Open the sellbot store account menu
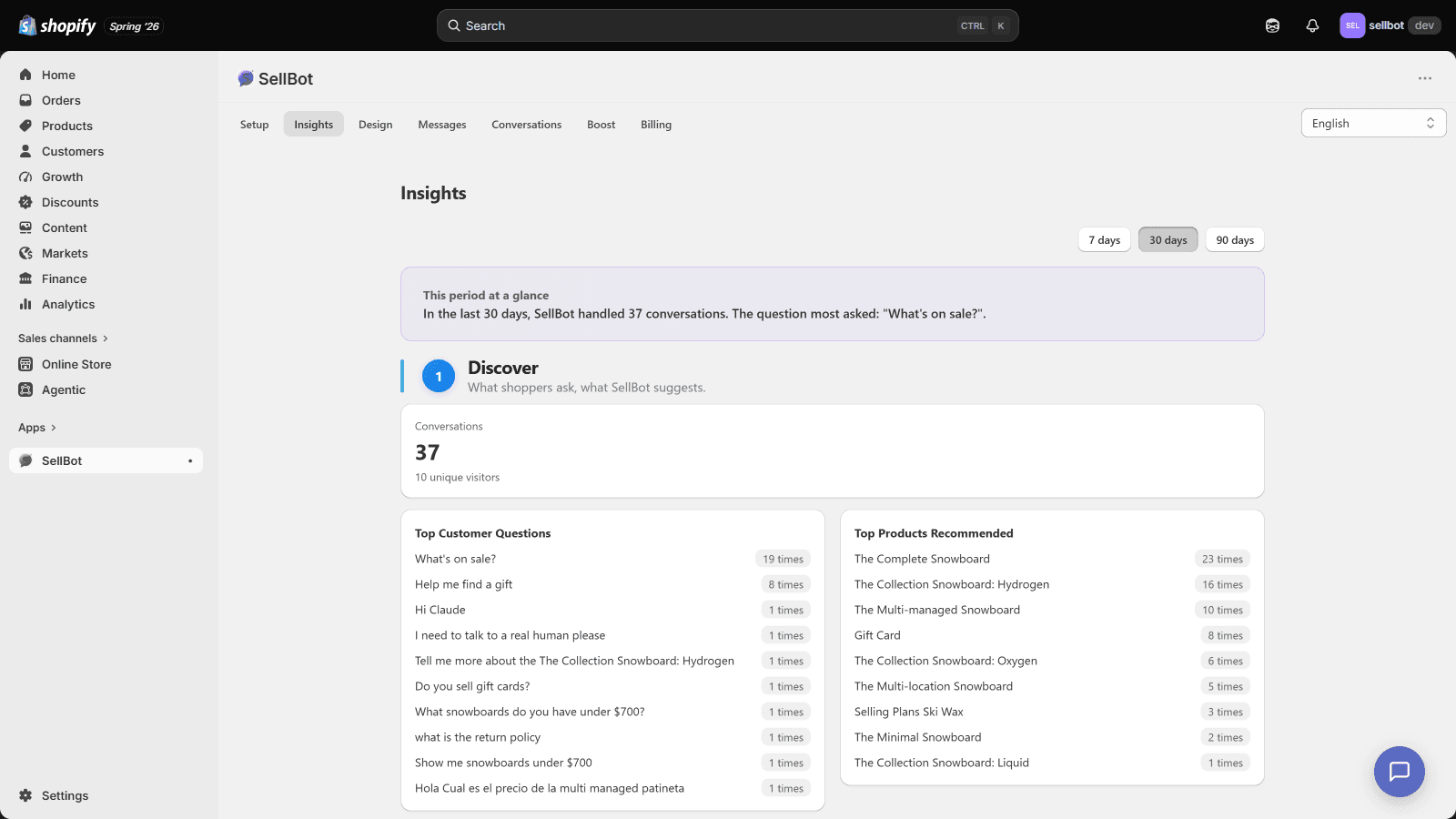 (x=1390, y=25)
